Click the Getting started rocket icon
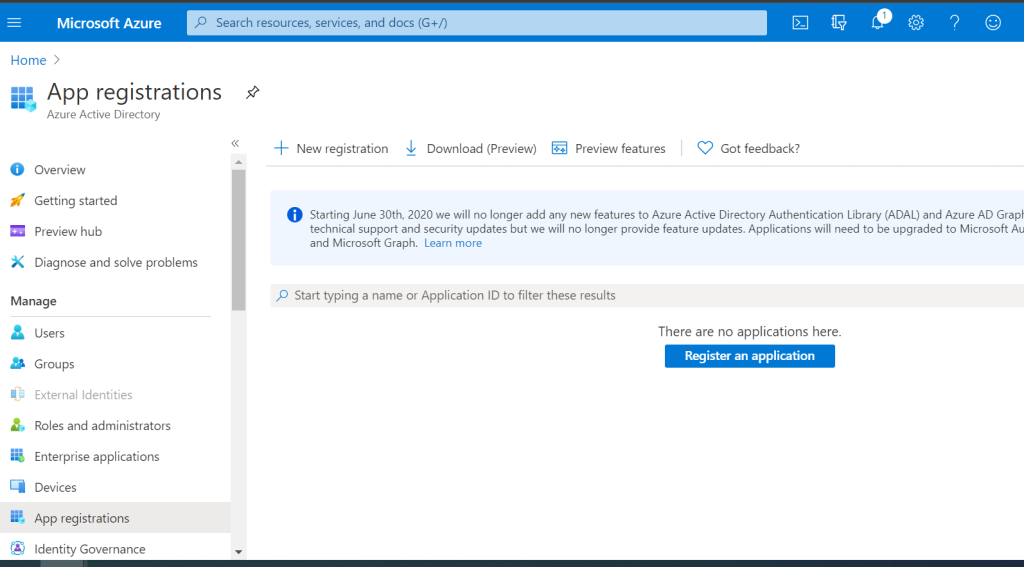1024x567 pixels. pos(18,201)
